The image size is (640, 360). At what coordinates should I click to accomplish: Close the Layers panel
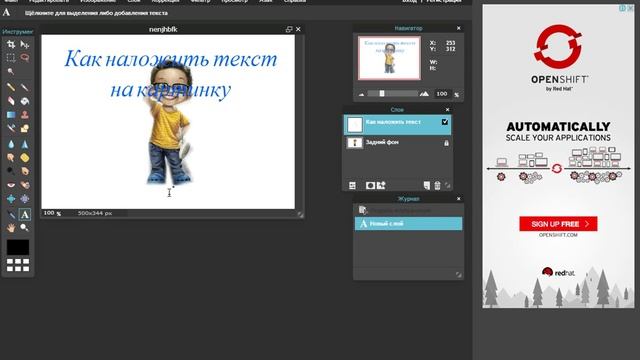[447, 109]
